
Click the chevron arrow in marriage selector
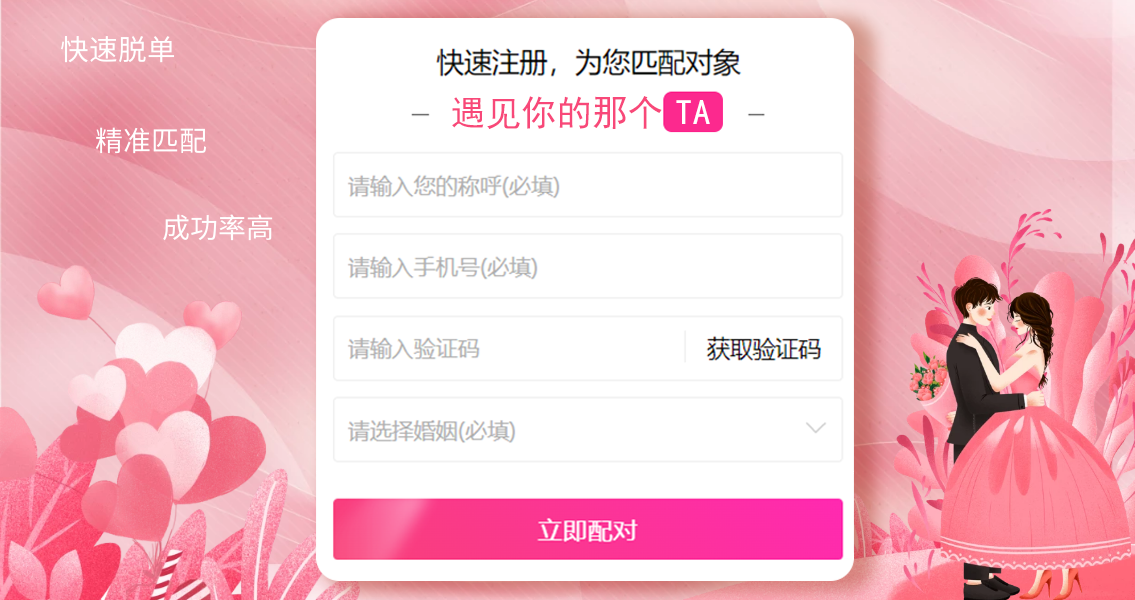click(x=816, y=428)
